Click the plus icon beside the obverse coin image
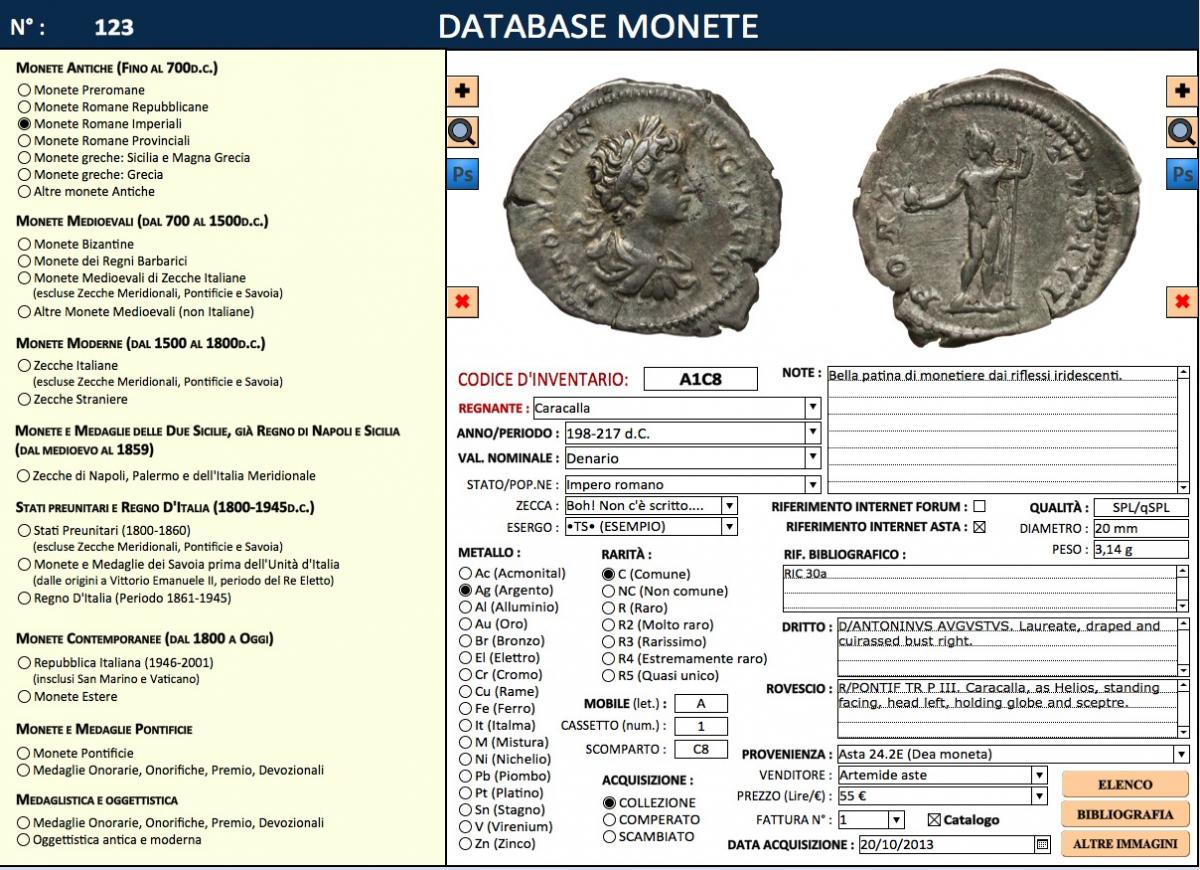 (462, 91)
